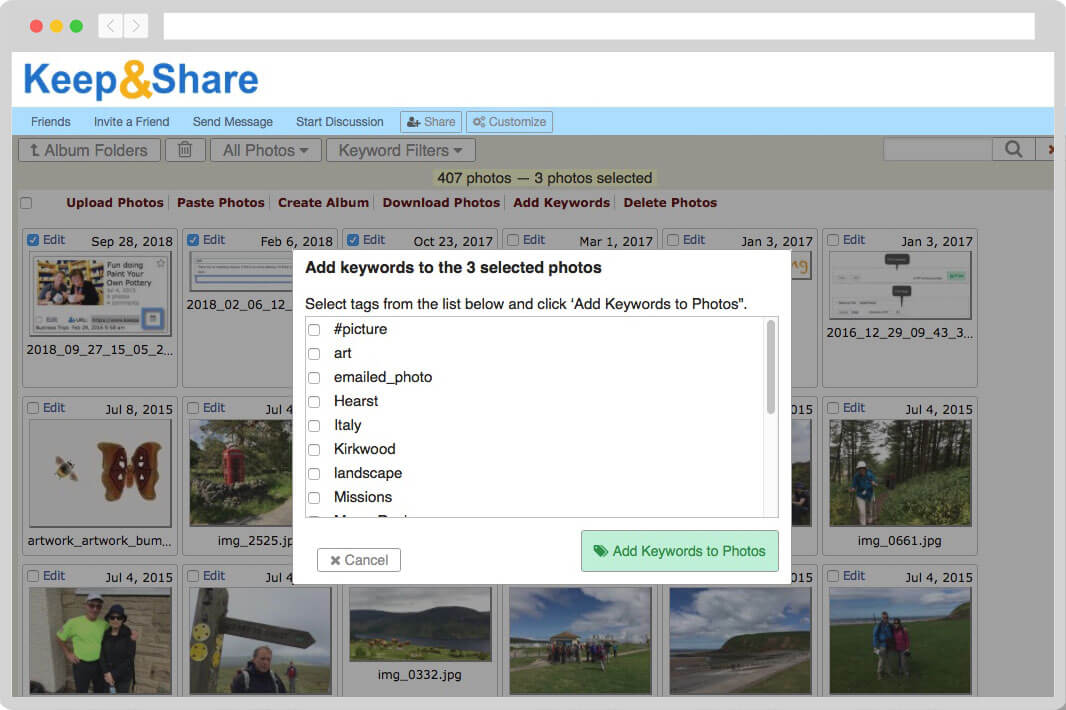Select Start Discussion from the menu bar

[x=339, y=121]
